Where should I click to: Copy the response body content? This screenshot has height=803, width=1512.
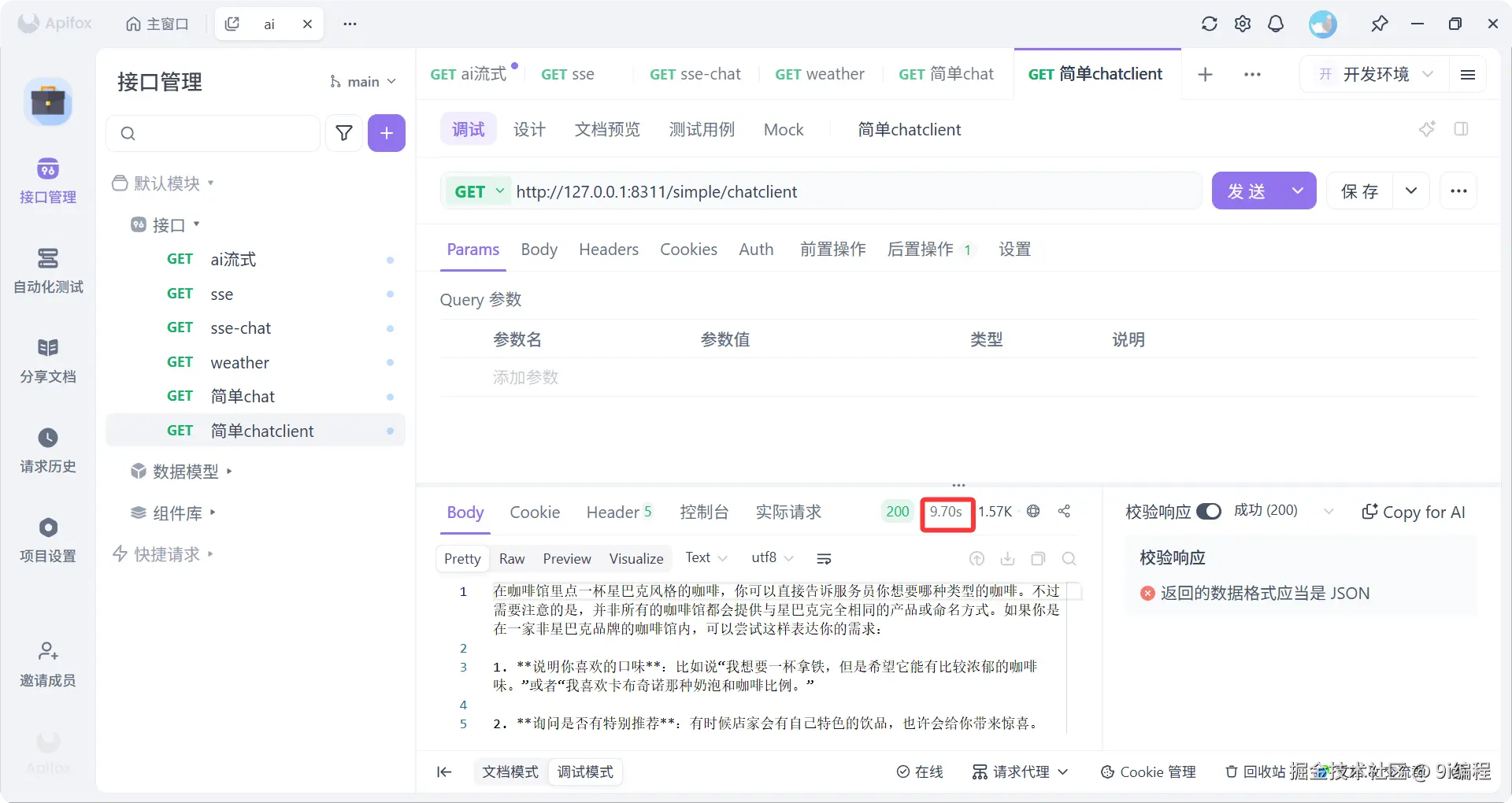click(x=1038, y=558)
